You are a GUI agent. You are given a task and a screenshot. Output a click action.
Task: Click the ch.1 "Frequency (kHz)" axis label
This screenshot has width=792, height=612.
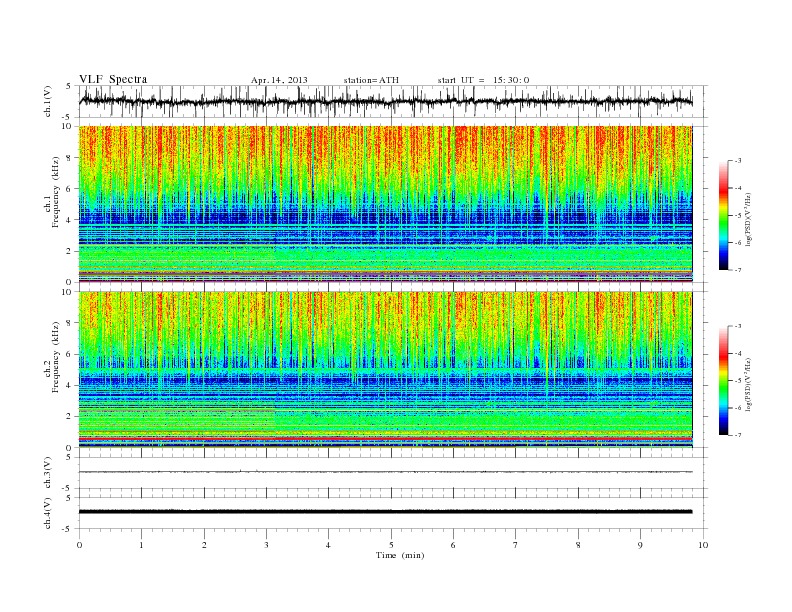pyautogui.click(x=55, y=192)
